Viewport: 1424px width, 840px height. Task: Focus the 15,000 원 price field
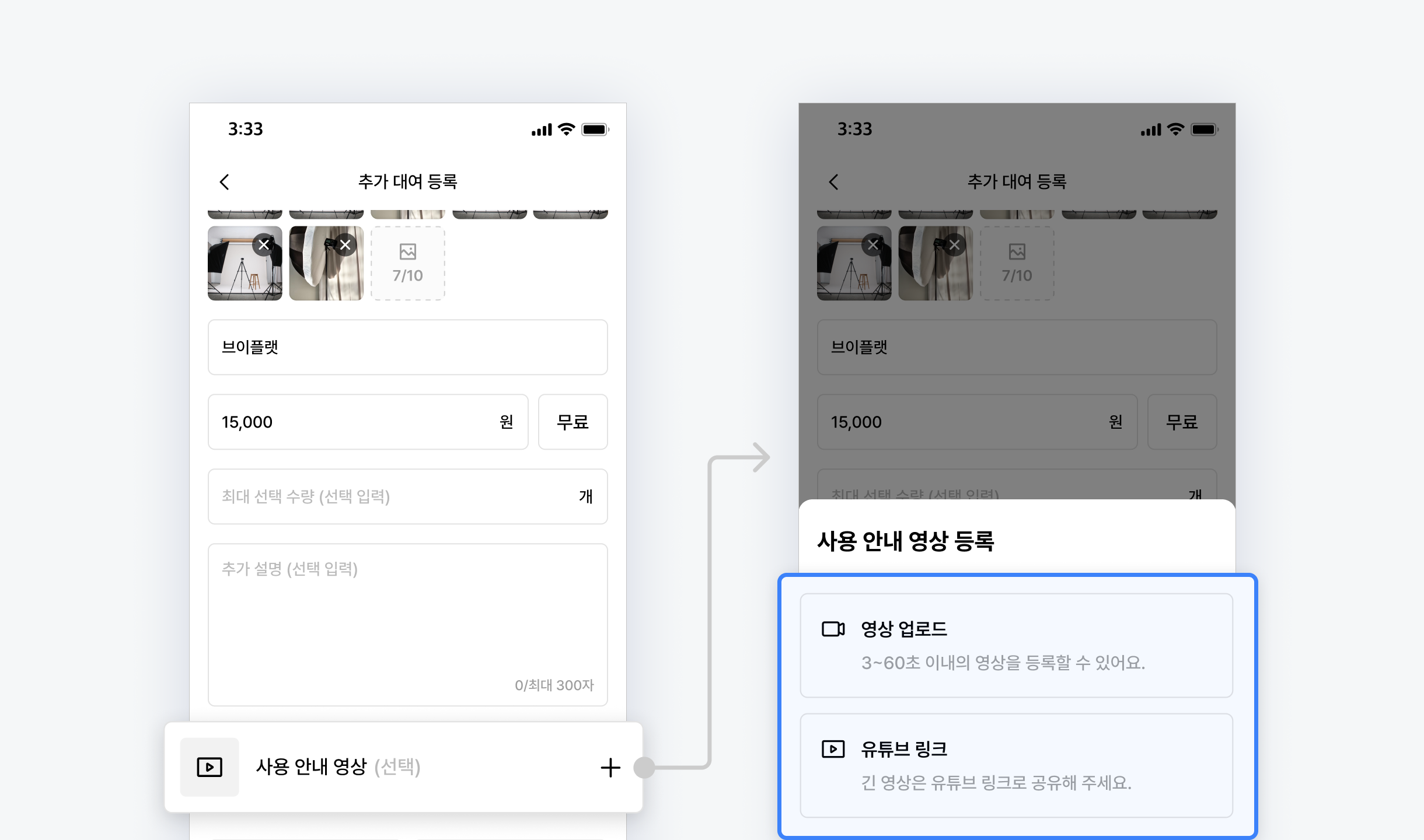pos(368,422)
